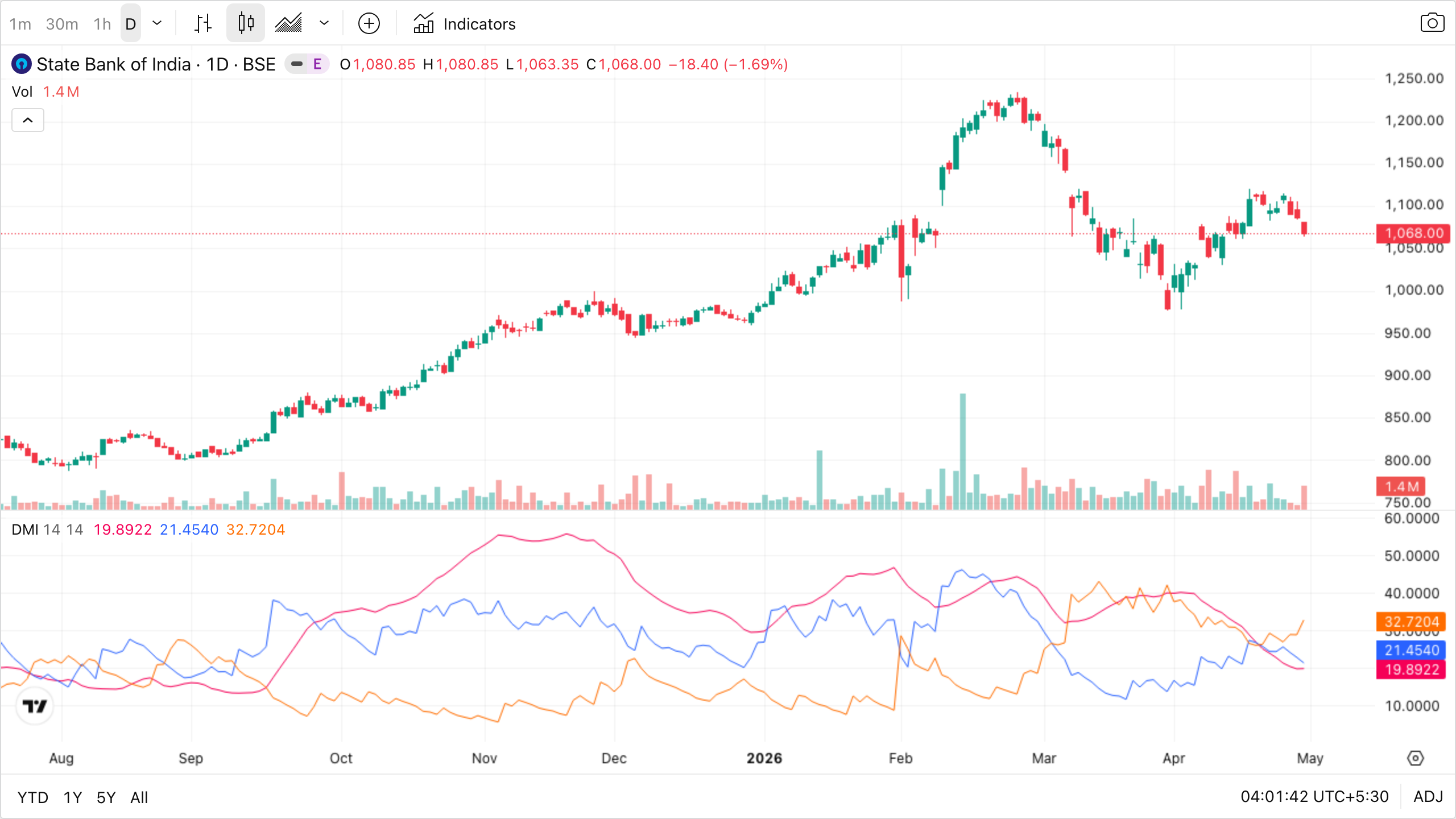The image size is (1456, 819).
Task: Click the 1,250.00 price scale label
Action: tap(1414, 78)
